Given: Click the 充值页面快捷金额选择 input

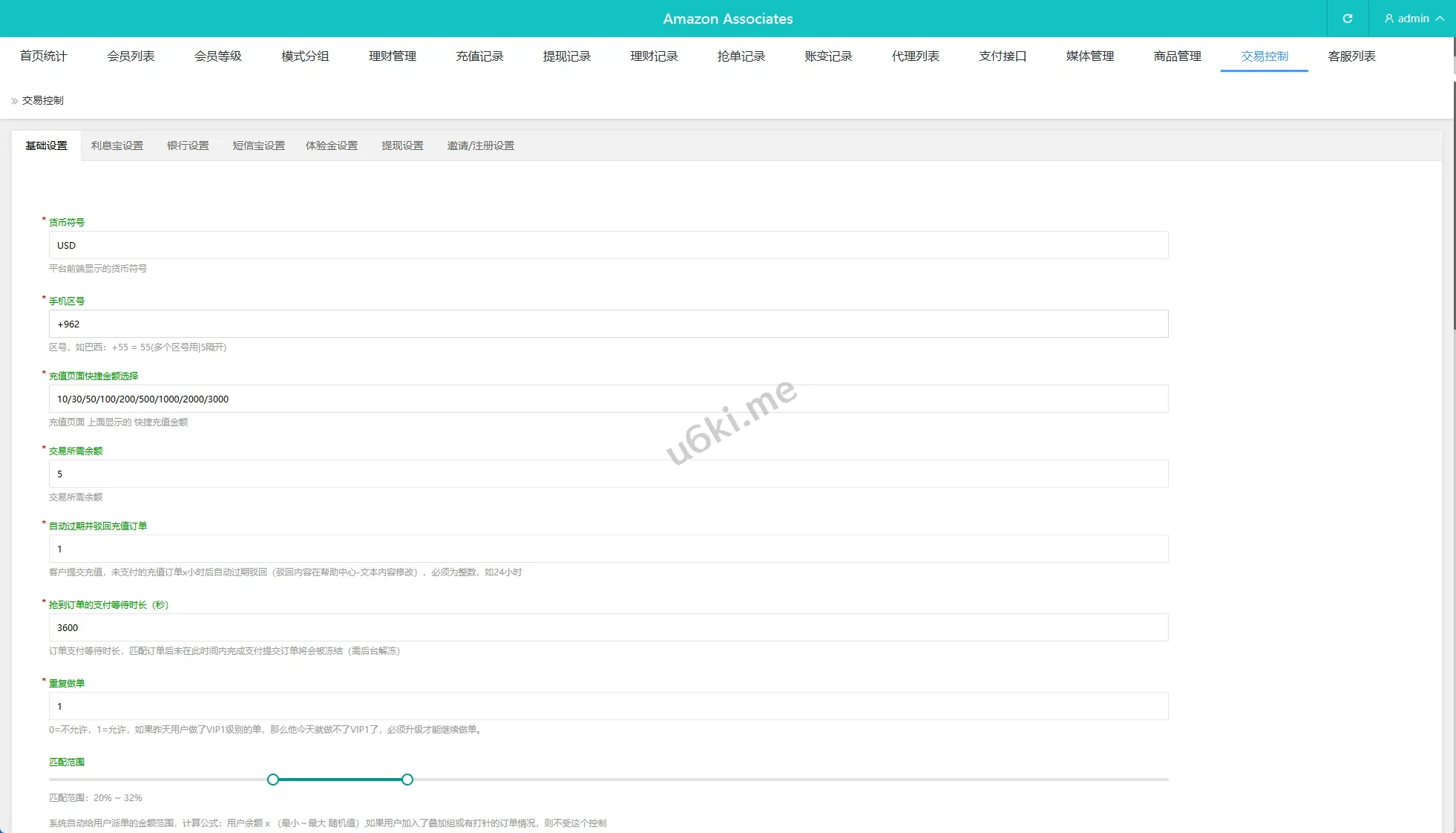Looking at the screenshot, I should click(x=609, y=399).
